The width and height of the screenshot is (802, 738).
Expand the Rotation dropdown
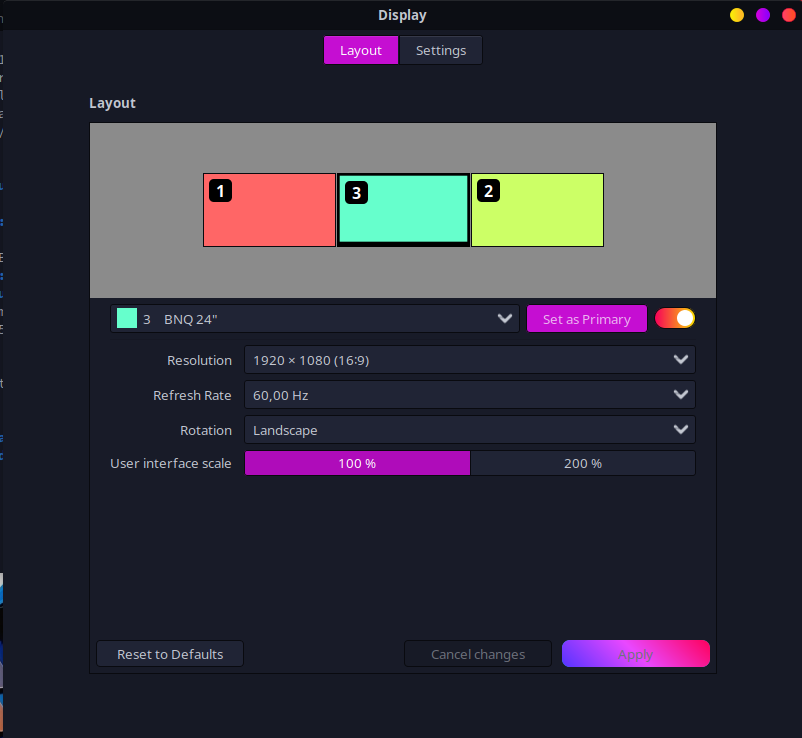[469, 430]
